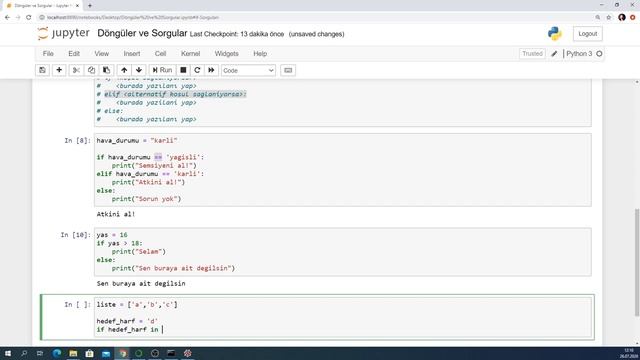Cut selected cells with the scissors icon
This screenshot has width=640, height=360.
pyautogui.click(x=76, y=70)
